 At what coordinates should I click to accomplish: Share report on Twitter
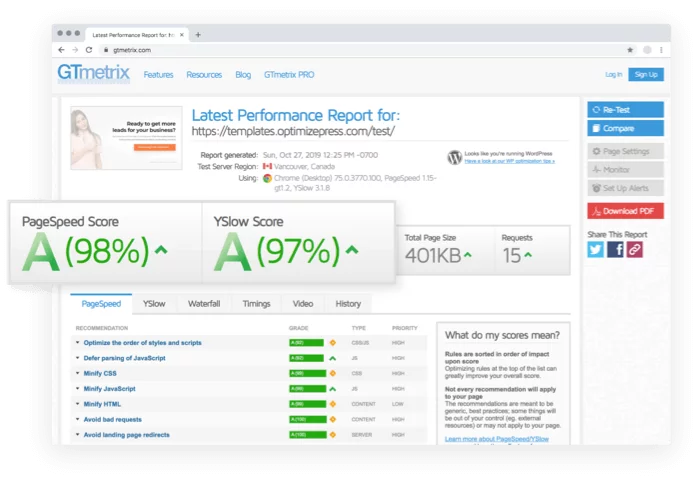tap(595, 249)
